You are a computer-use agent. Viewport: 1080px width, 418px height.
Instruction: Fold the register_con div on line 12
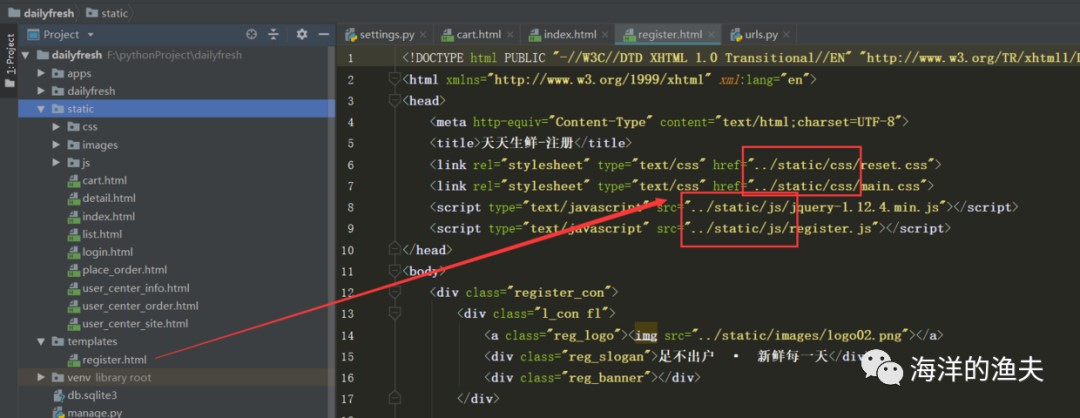(x=395, y=293)
